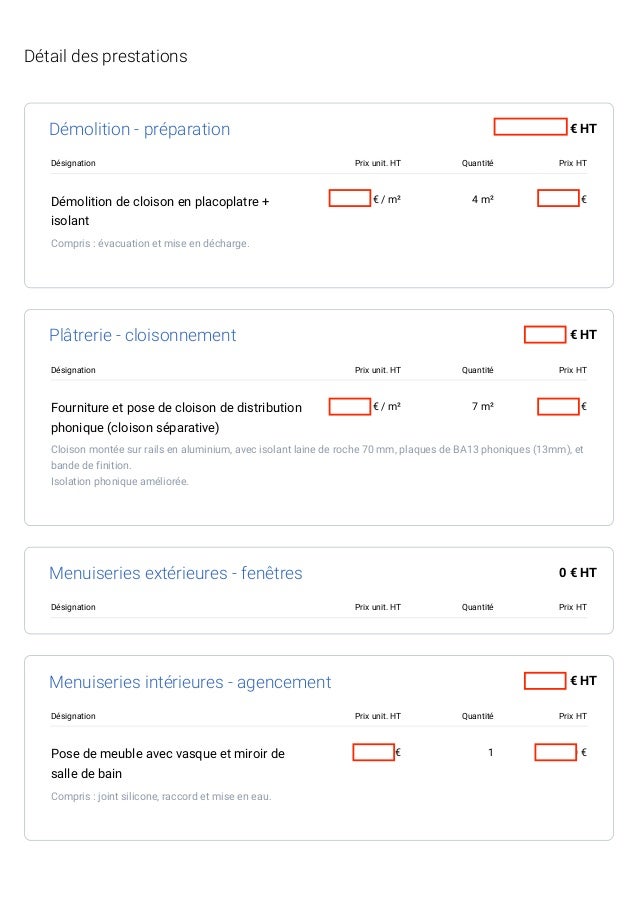Select the unit price box for cloison phonique
638x903 pixels.
coord(349,407)
